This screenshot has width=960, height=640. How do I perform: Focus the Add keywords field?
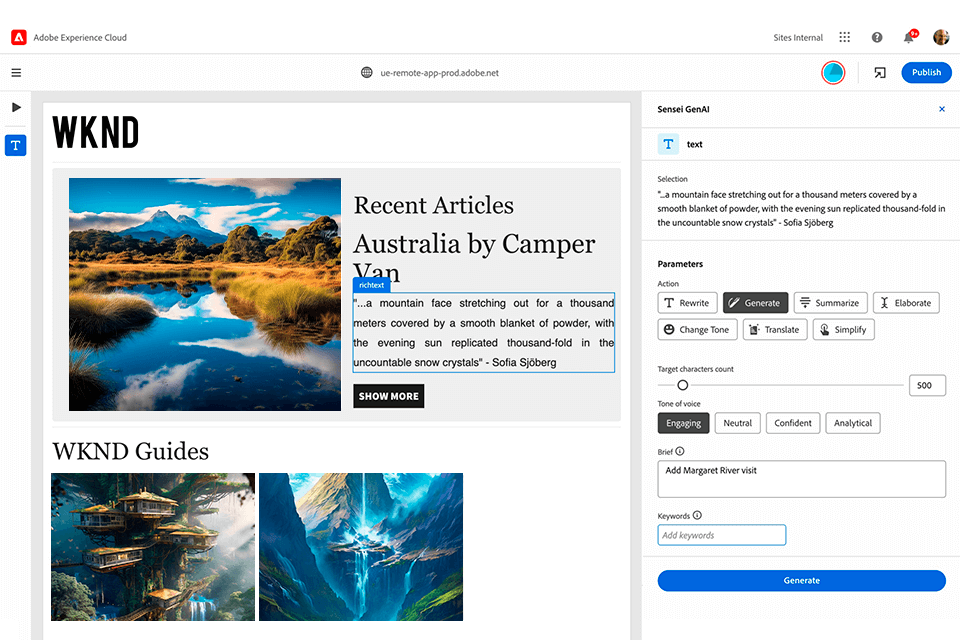point(722,535)
